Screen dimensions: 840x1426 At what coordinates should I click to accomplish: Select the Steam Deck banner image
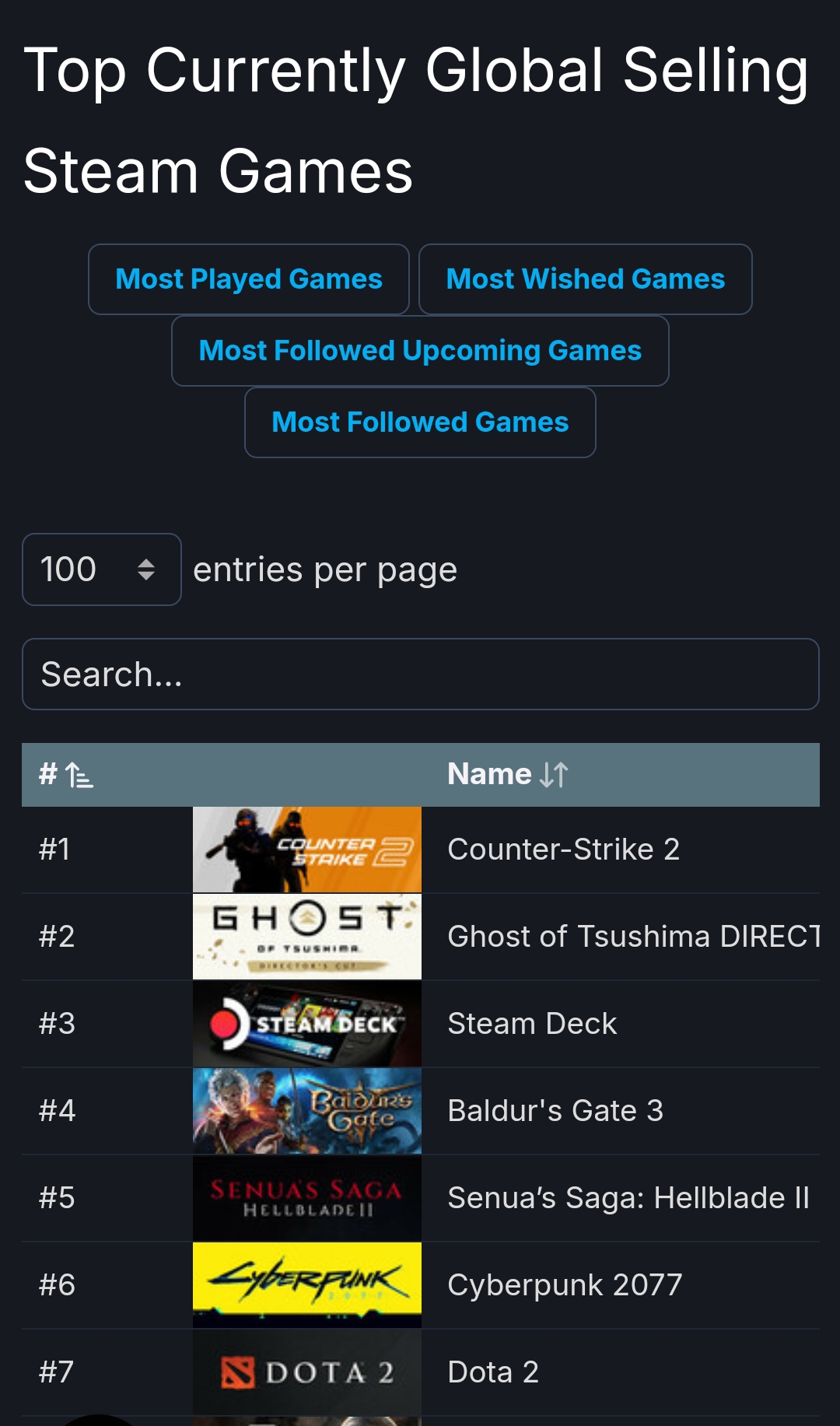[307, 1024]
